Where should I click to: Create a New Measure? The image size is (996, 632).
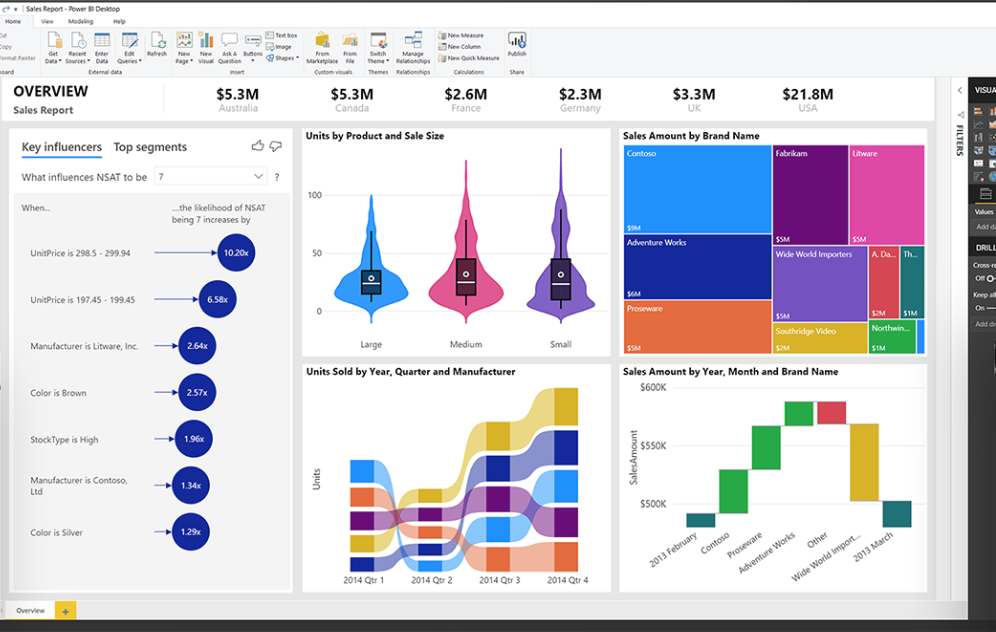tap(461, 36)
